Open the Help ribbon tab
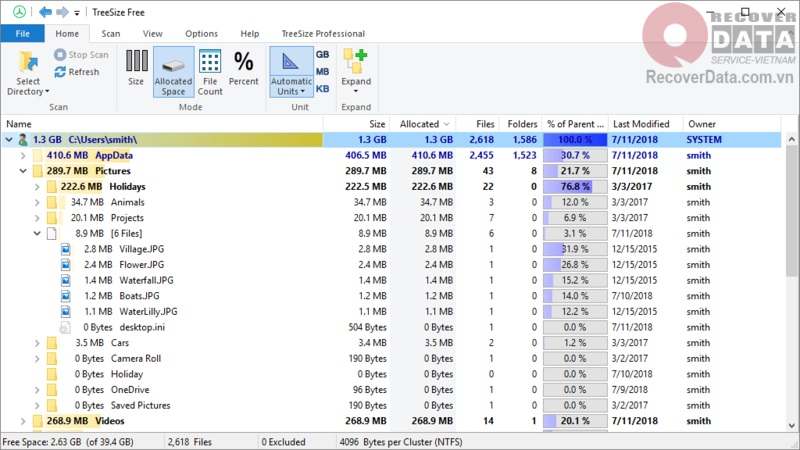 249,34
